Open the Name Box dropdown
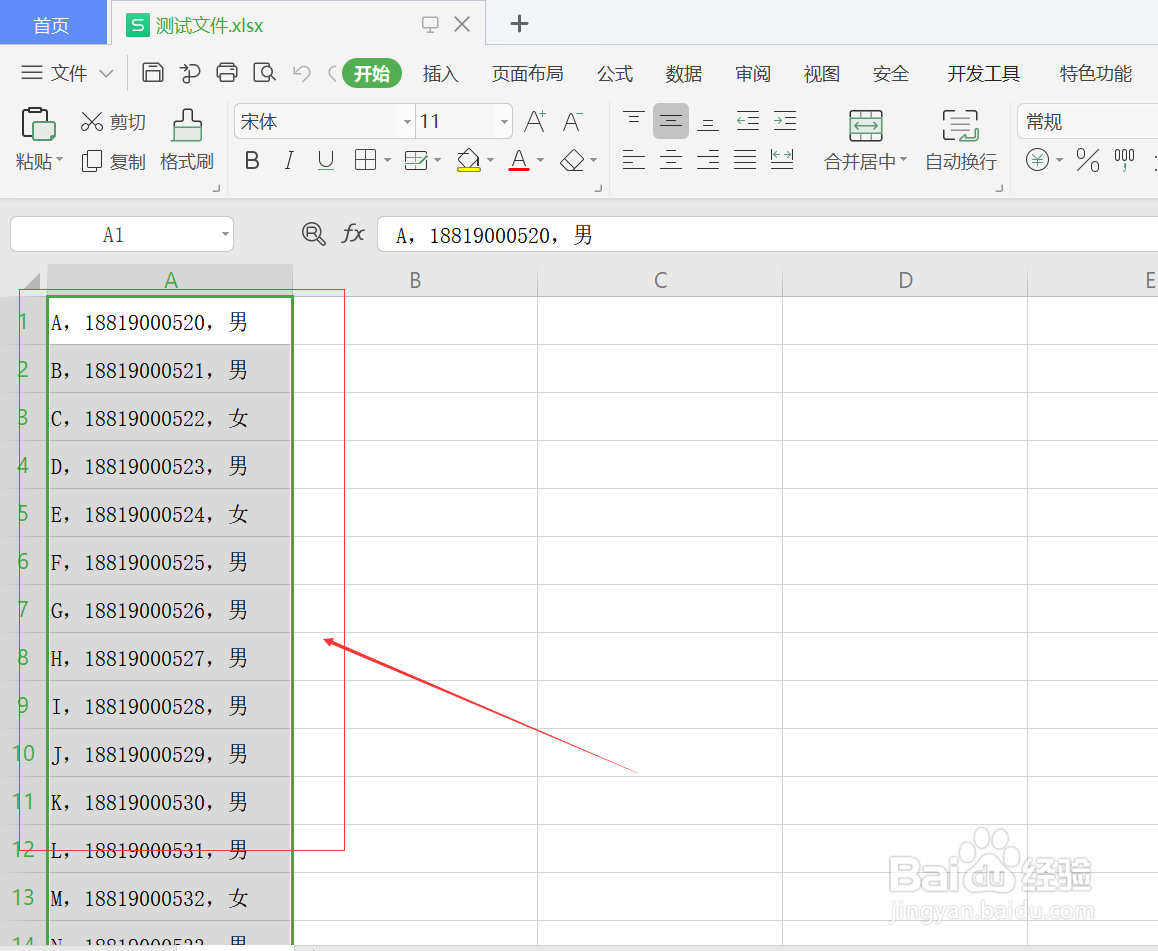 click(x=225, y=235)
